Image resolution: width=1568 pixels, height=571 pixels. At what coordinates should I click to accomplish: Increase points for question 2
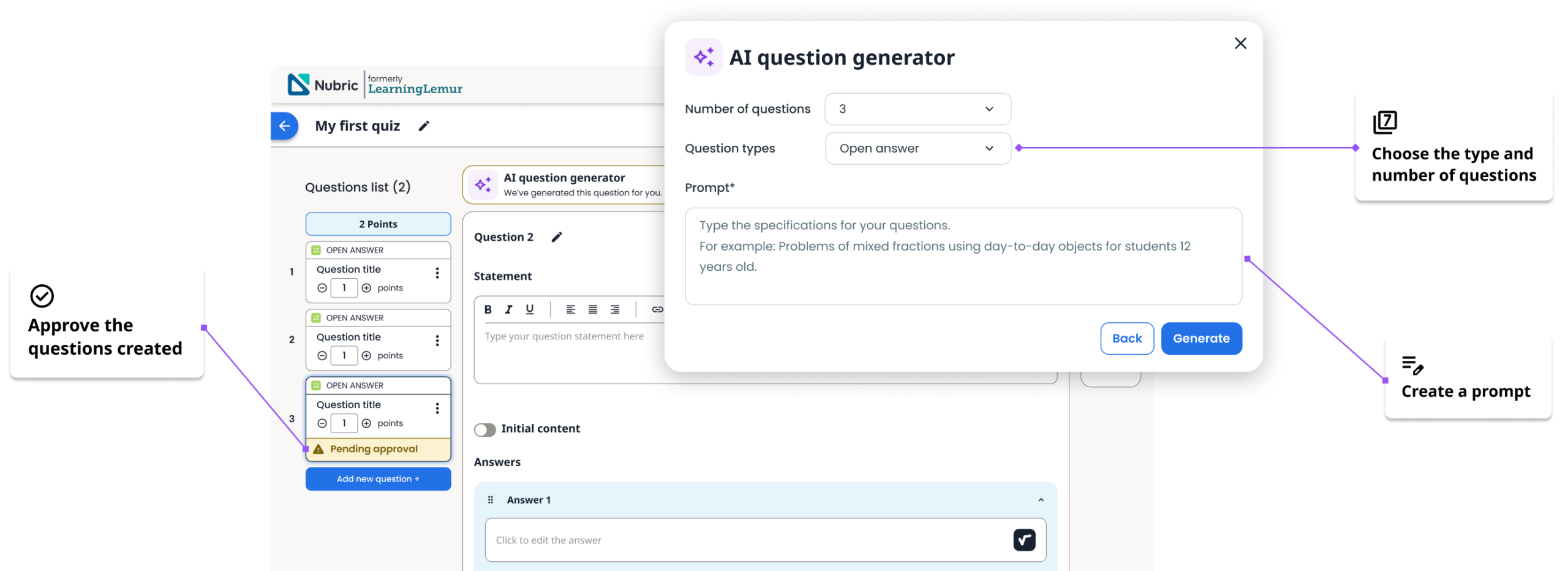tap(366, 355)
